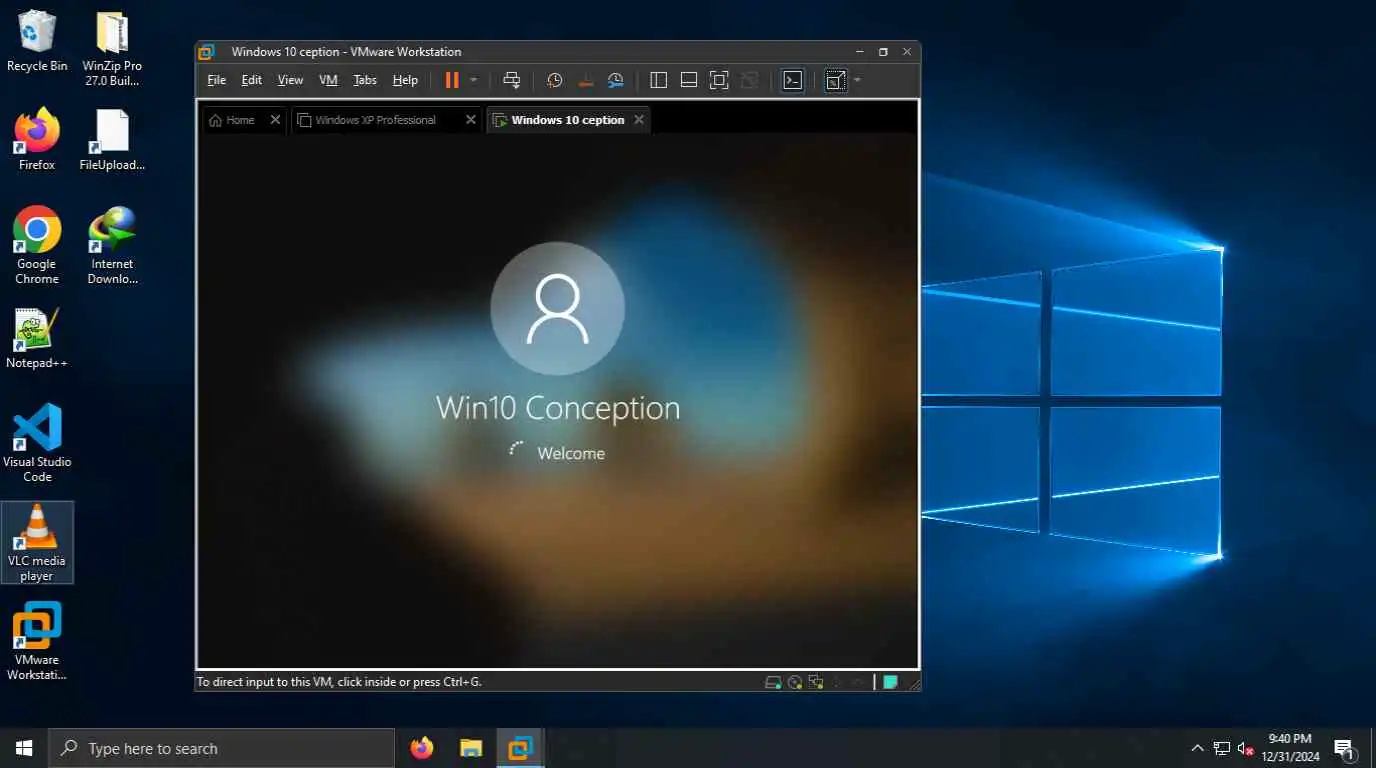
Task: Click the Type here to search box
Action: point(221,748)
